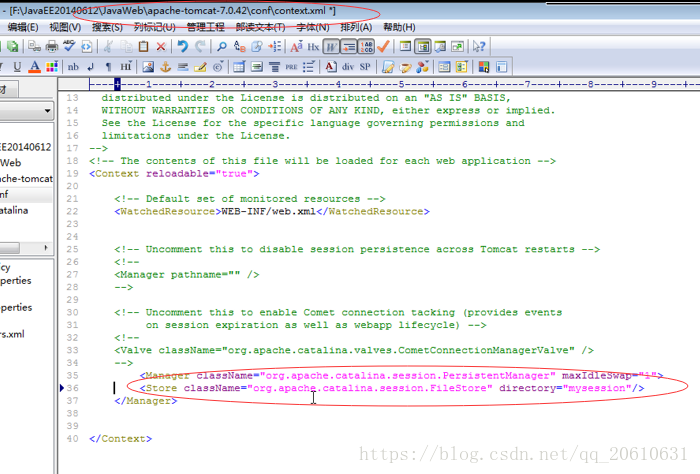Click the HTML comment pencil icon
The height and width of the screenshot is (474, 700).
pos(200,67)
